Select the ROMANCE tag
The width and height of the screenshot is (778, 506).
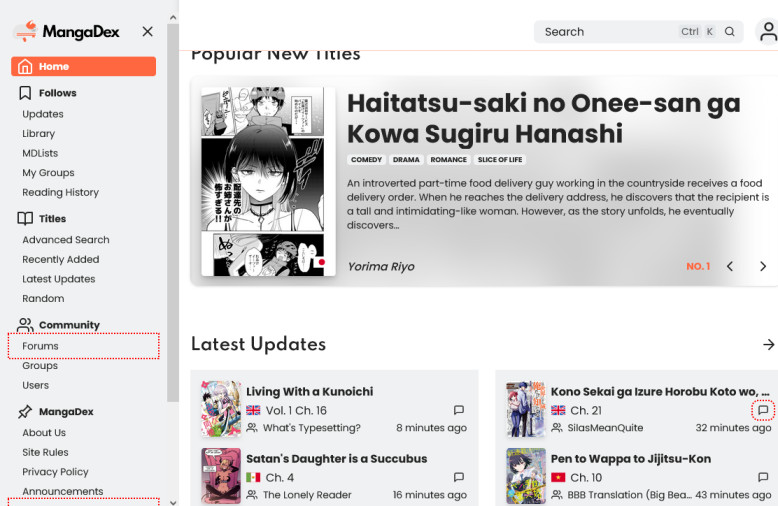[449, 160]
